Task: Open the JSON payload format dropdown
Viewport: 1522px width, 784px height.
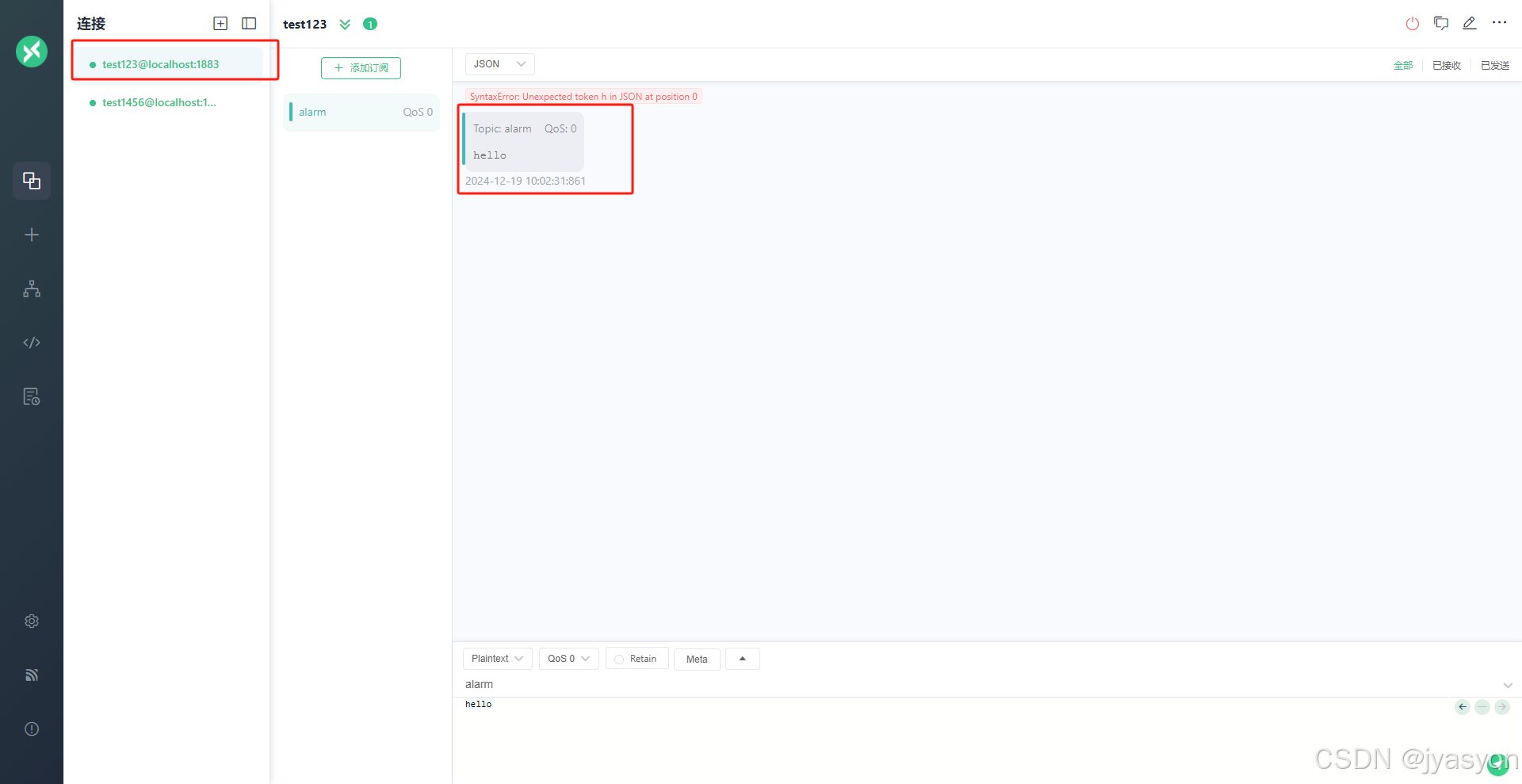Action: [499, 63]
